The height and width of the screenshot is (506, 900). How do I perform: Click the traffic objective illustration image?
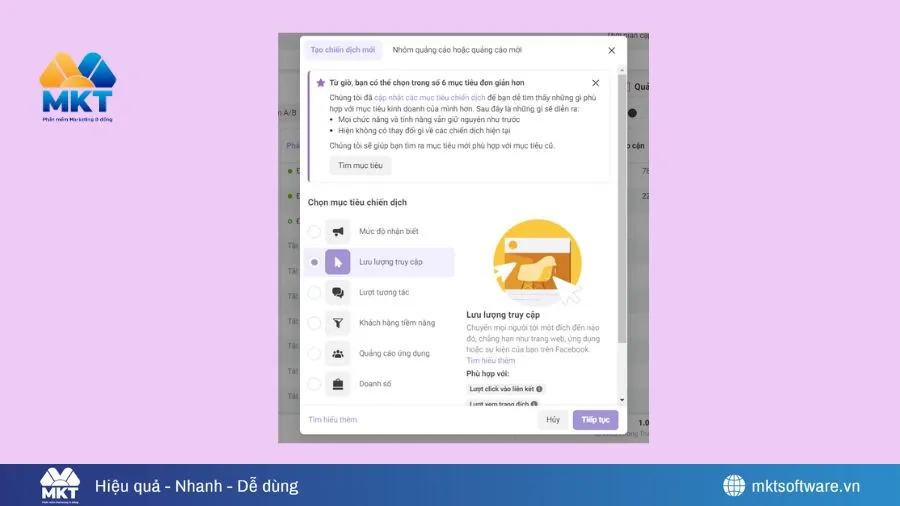pos(537,262)
